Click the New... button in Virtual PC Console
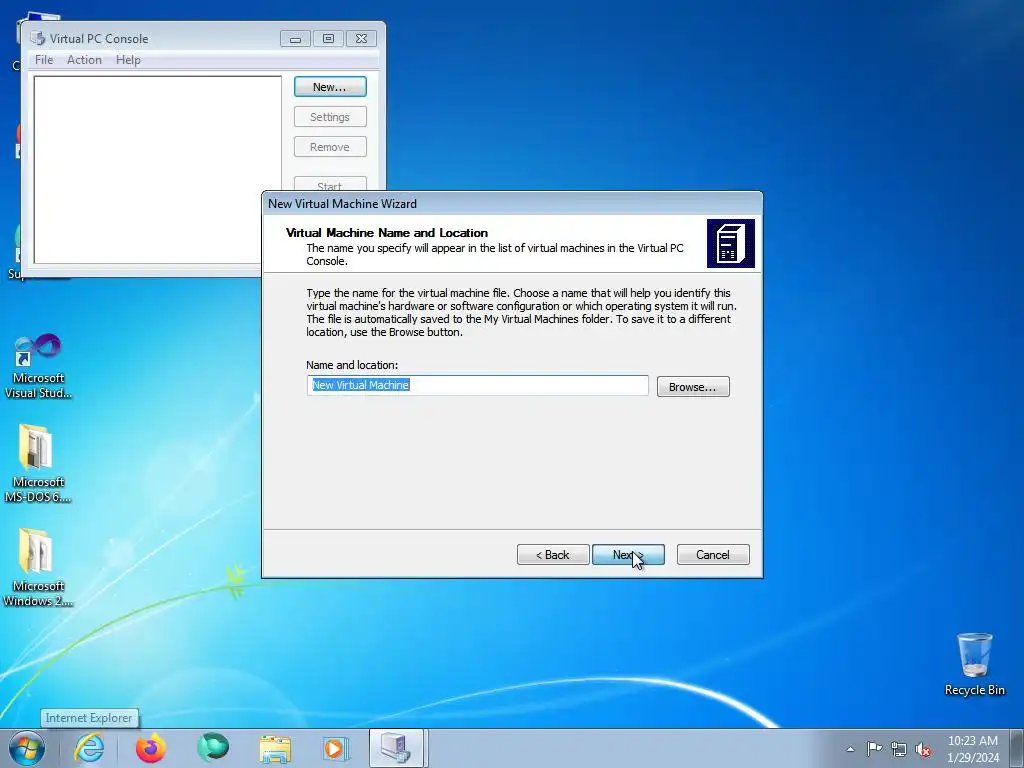The width and height of the screenshot is (1024, 768). (330, 87)
